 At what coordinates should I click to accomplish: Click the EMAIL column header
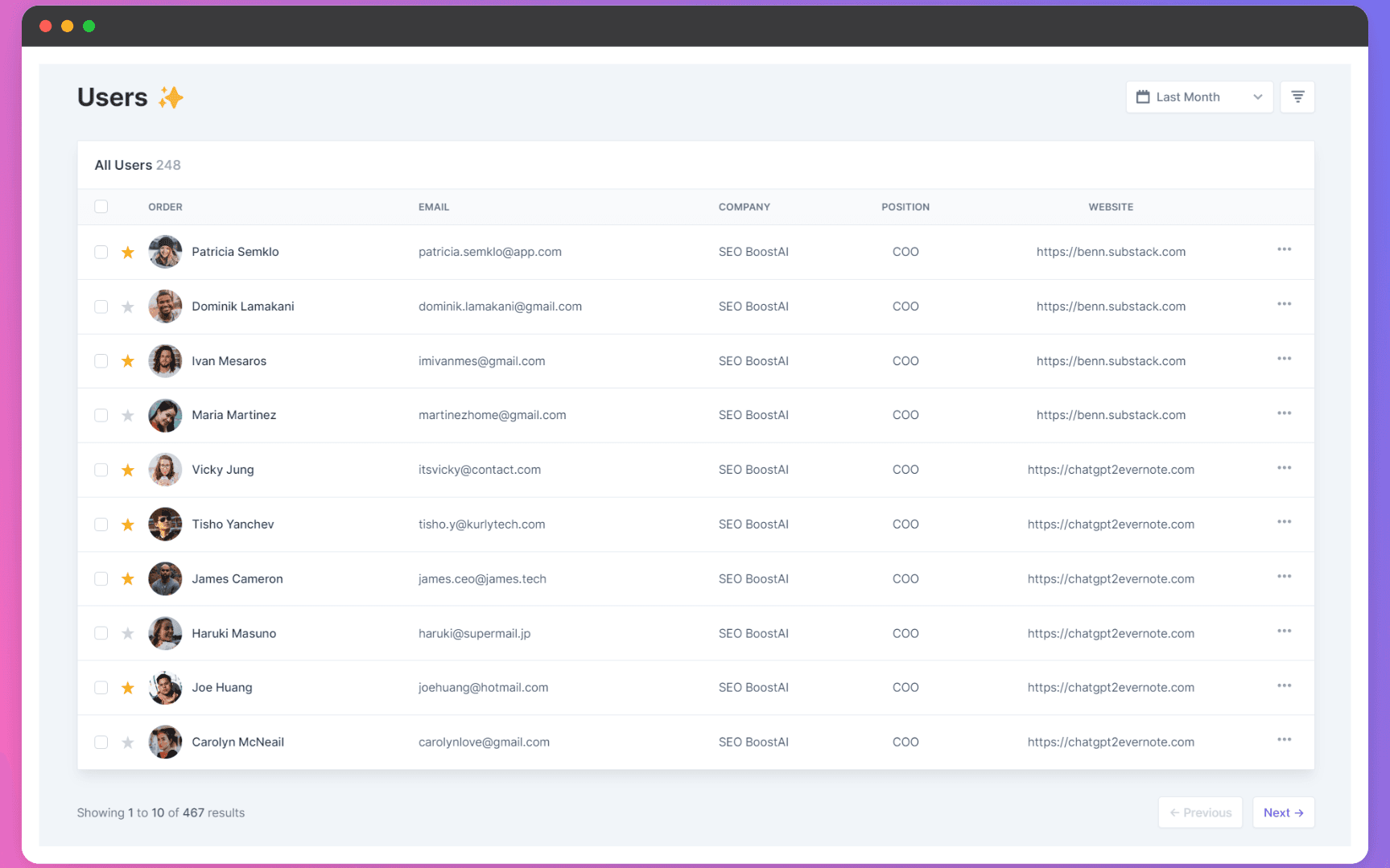(x=434, y=207)
